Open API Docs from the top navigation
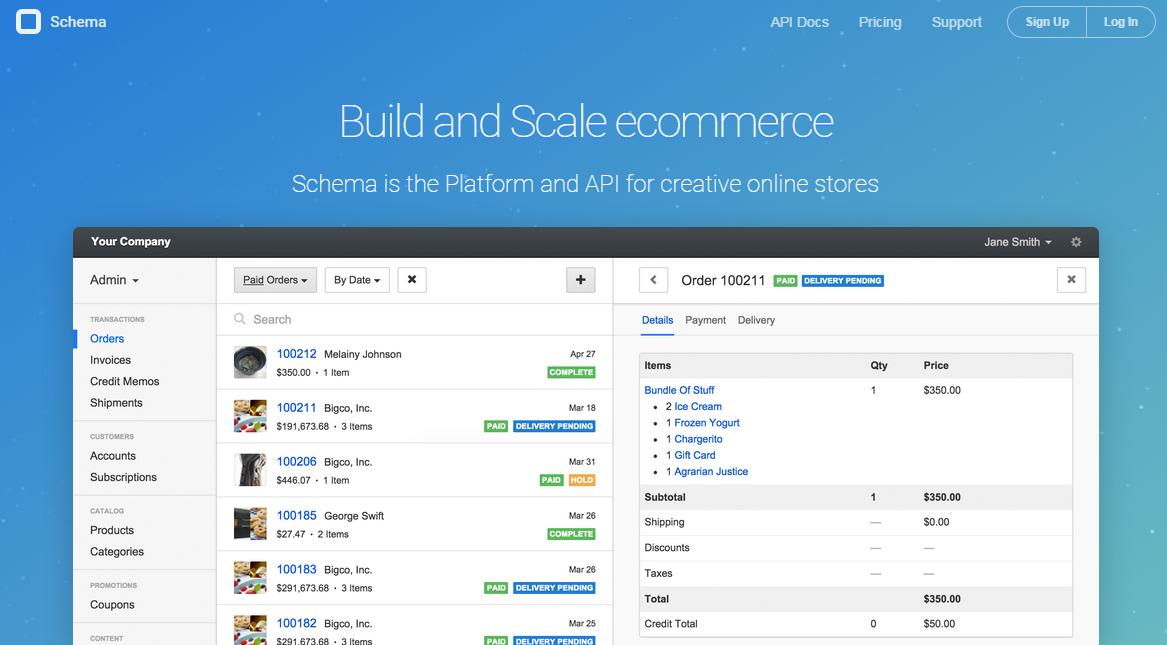The width and height of the screenshot is (1167, 645). pyautogui.click(x=799, y=21)
